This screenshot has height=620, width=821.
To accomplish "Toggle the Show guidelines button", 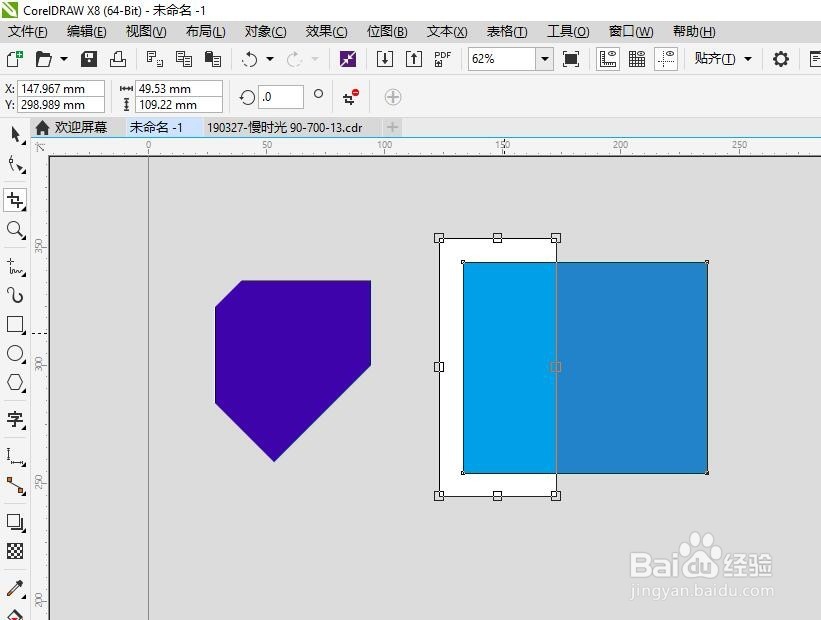I will (x=666, y=59).
